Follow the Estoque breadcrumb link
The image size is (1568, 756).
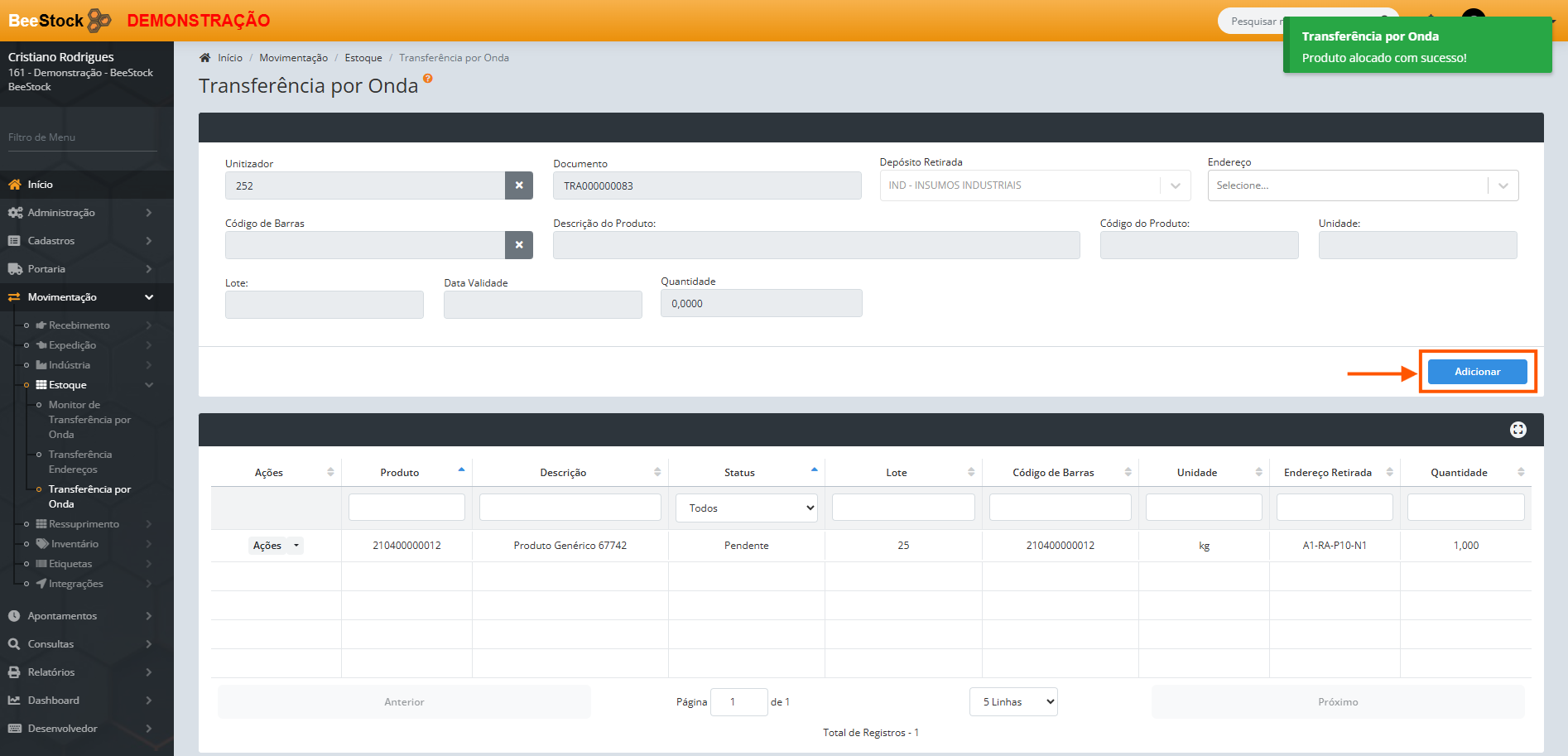(363, 58)
